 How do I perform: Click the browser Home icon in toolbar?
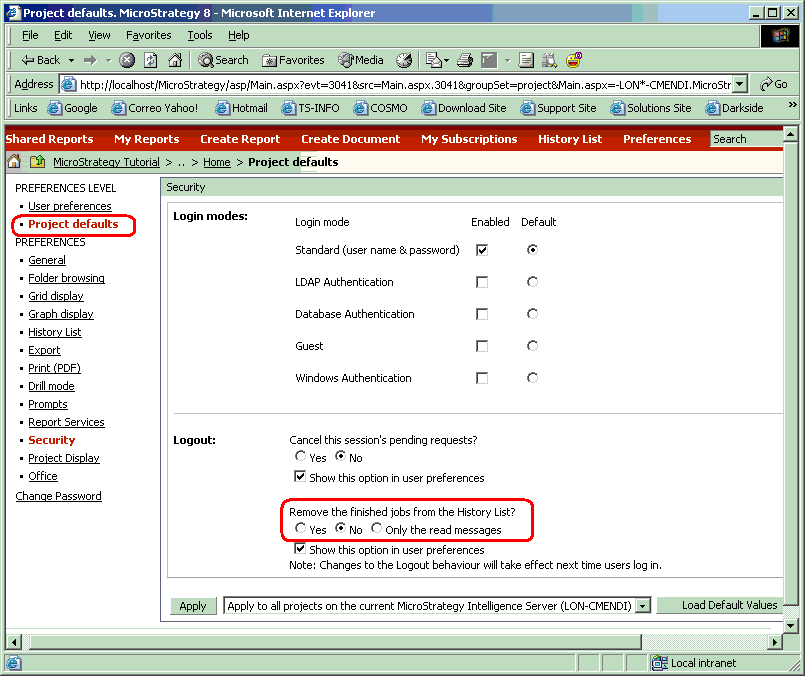pyautogui.click(x=175, y=60)
